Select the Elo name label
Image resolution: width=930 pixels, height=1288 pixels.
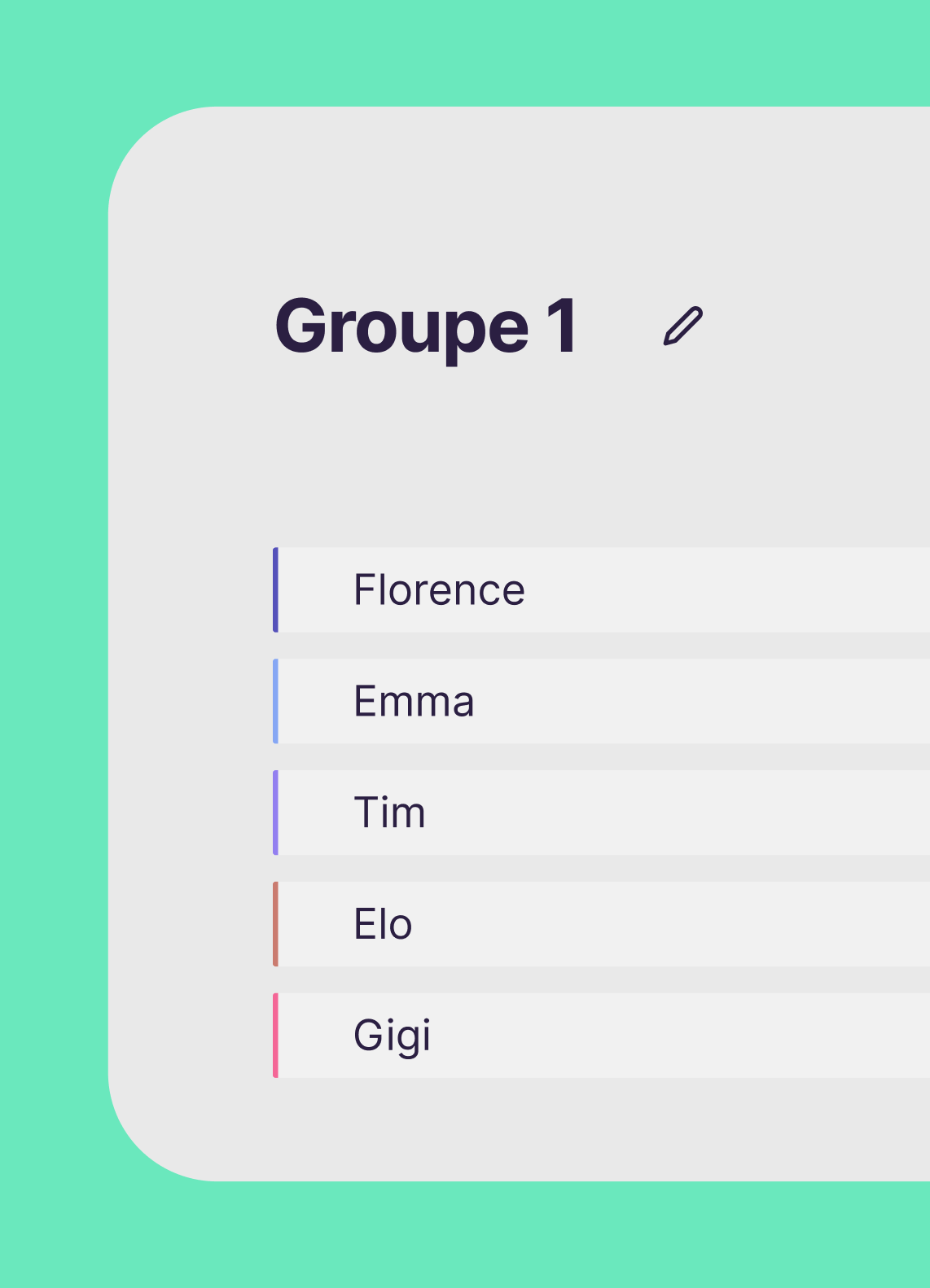point(383,924)
